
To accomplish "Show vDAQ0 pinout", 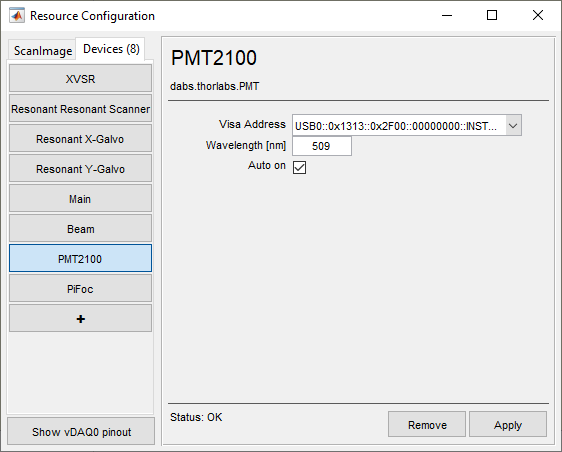I will [x=81, y=432].
